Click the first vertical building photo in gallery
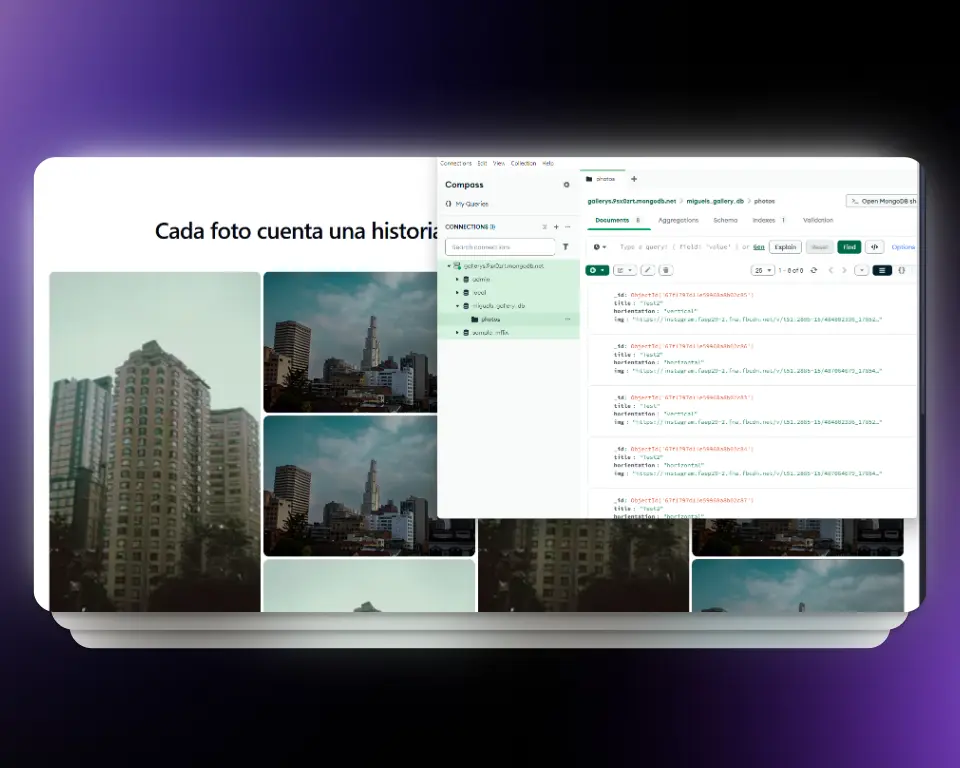The image size is (960, 768). coord(155,442)
